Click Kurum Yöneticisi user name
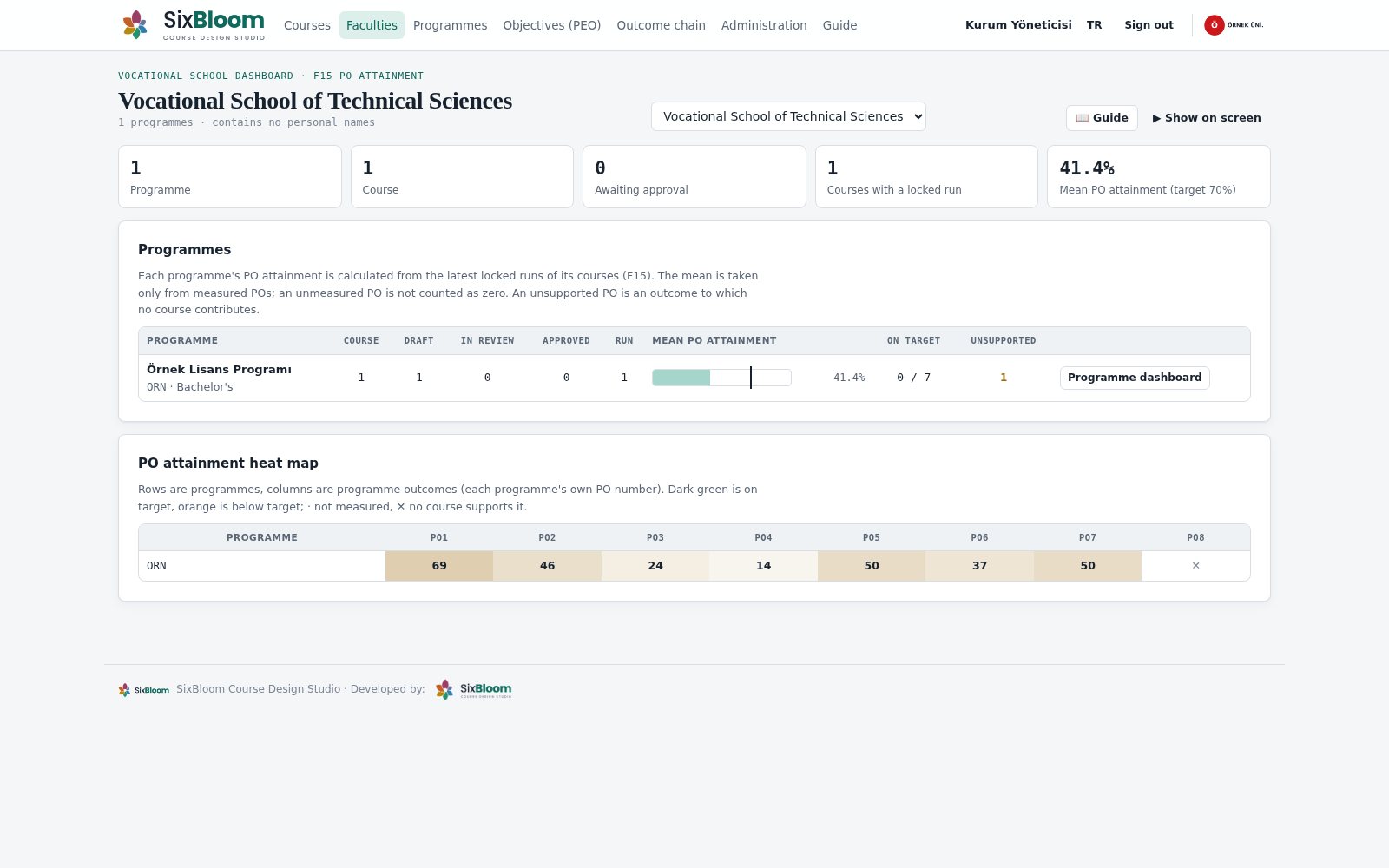1389x868 pixels. (1018, 25)
